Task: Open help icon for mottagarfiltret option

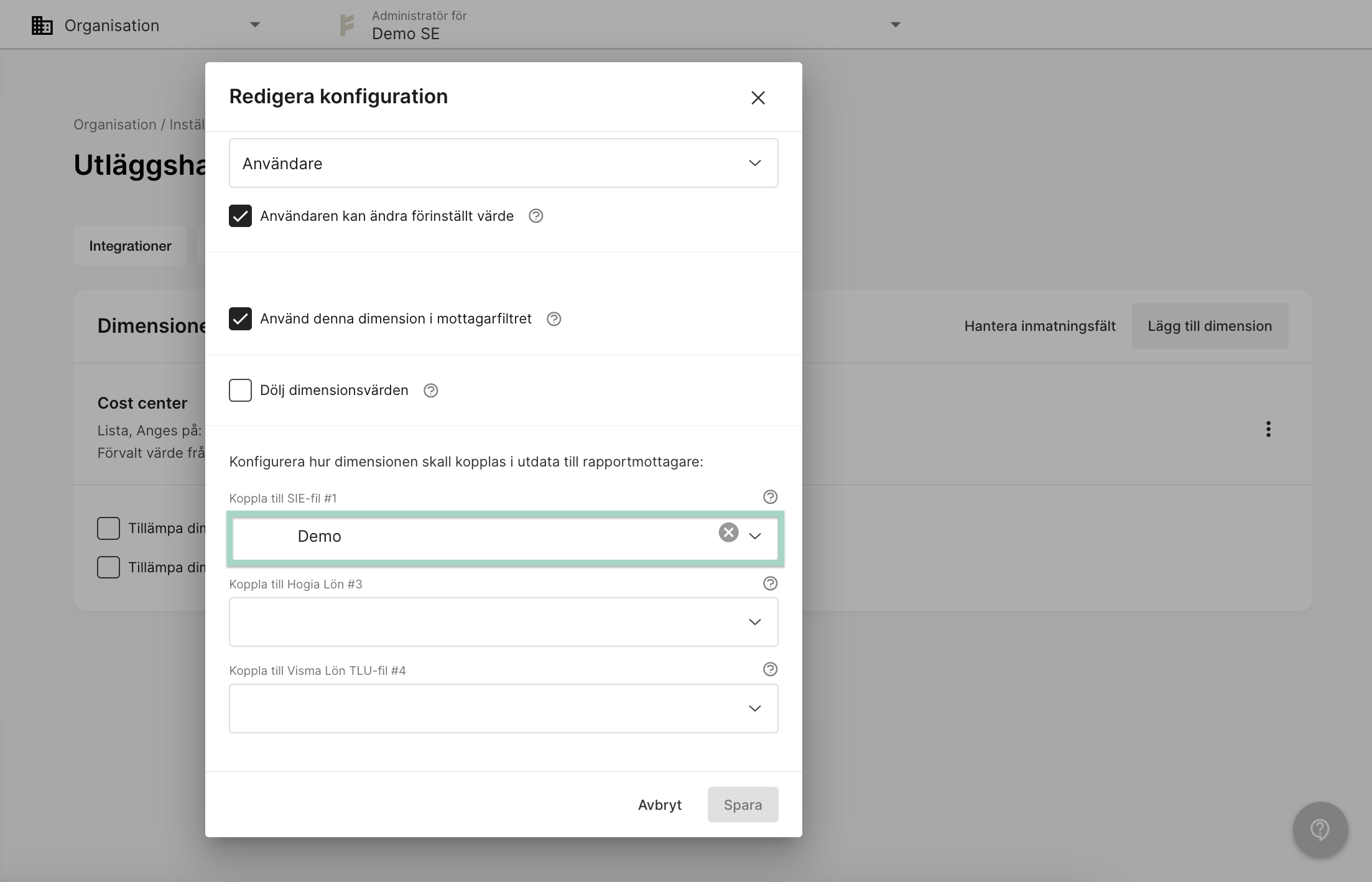Action: click(554, 319)
